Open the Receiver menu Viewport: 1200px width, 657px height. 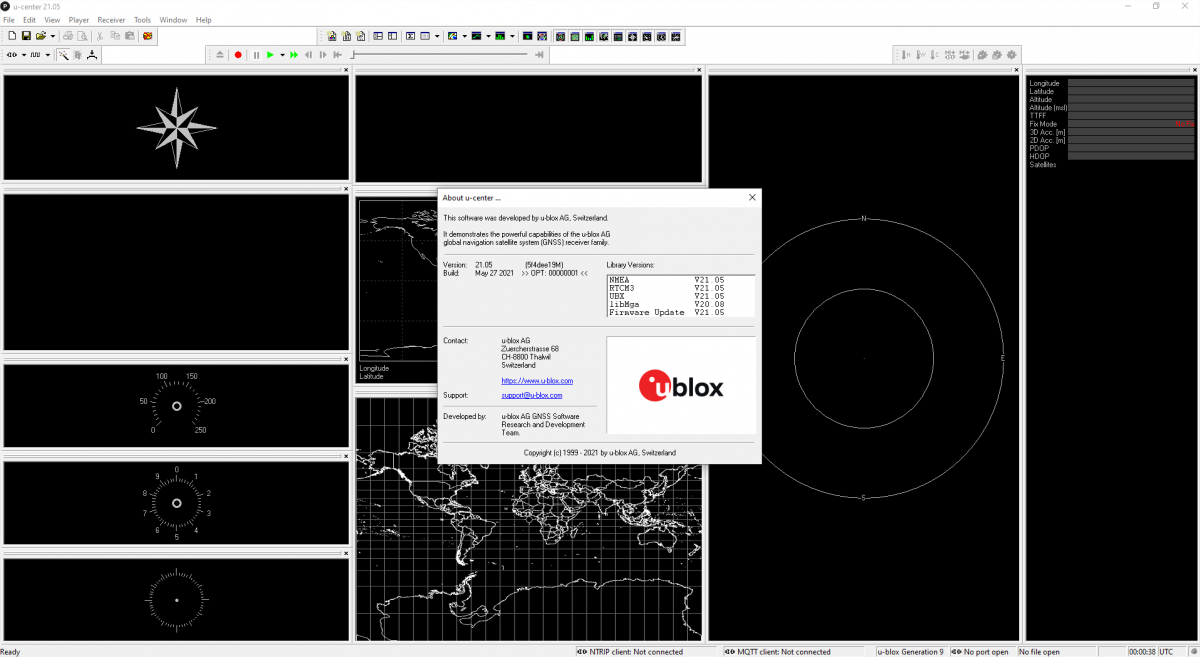pos(112,20)
